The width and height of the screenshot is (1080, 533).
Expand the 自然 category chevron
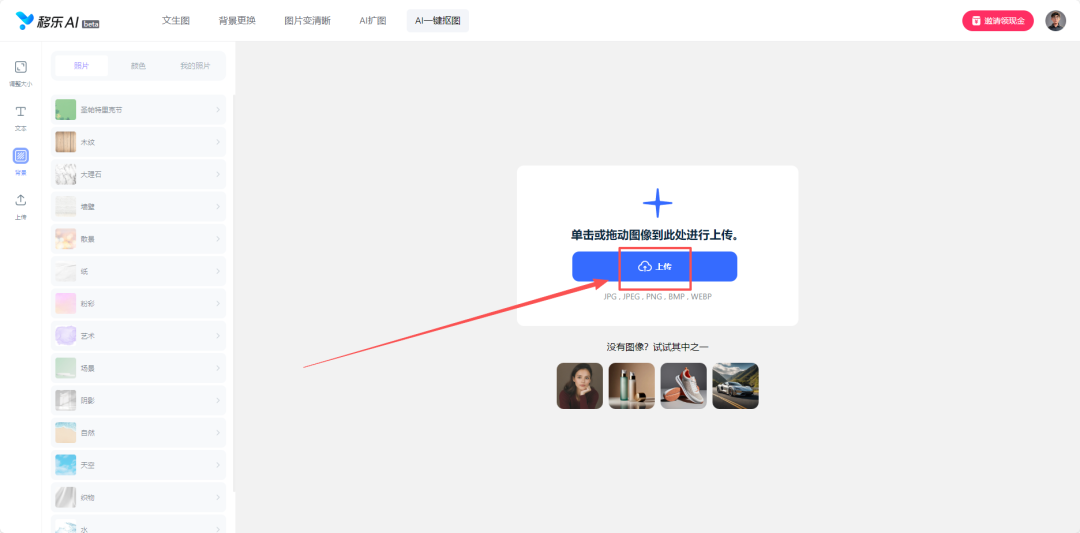tap(218, 432)
